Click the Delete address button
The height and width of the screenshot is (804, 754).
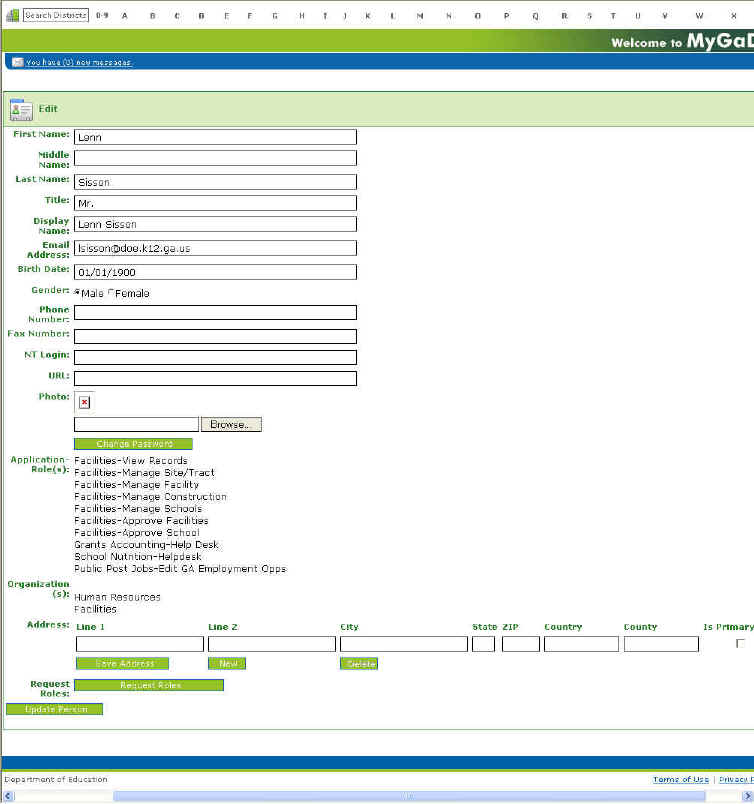tap(359, 664)
